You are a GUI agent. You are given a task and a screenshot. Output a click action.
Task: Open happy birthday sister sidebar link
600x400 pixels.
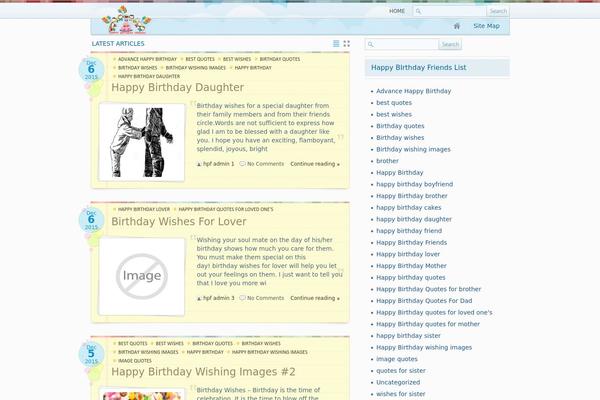tap(408, 336)
